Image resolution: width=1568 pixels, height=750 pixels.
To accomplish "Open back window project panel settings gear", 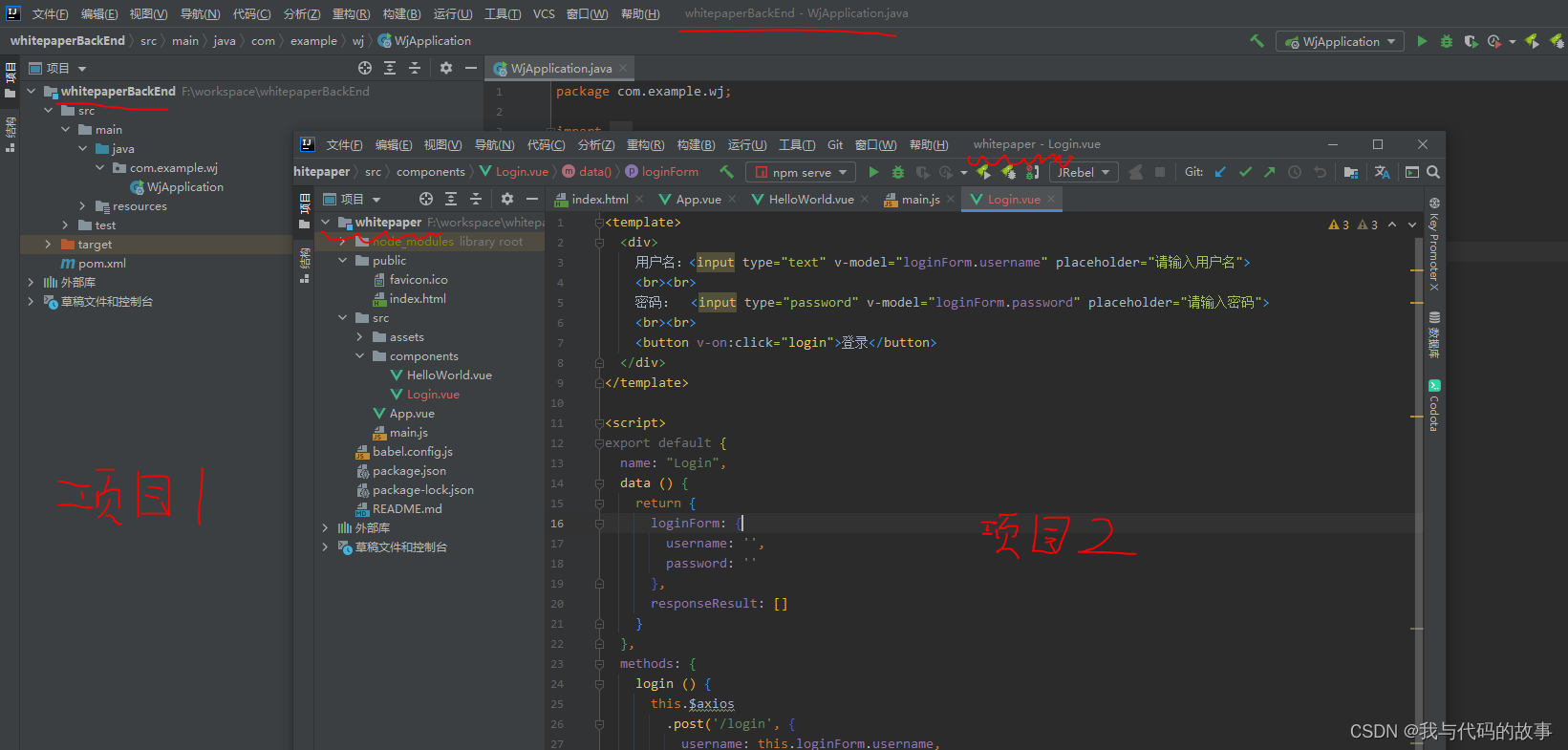I will tap(446, 68).
